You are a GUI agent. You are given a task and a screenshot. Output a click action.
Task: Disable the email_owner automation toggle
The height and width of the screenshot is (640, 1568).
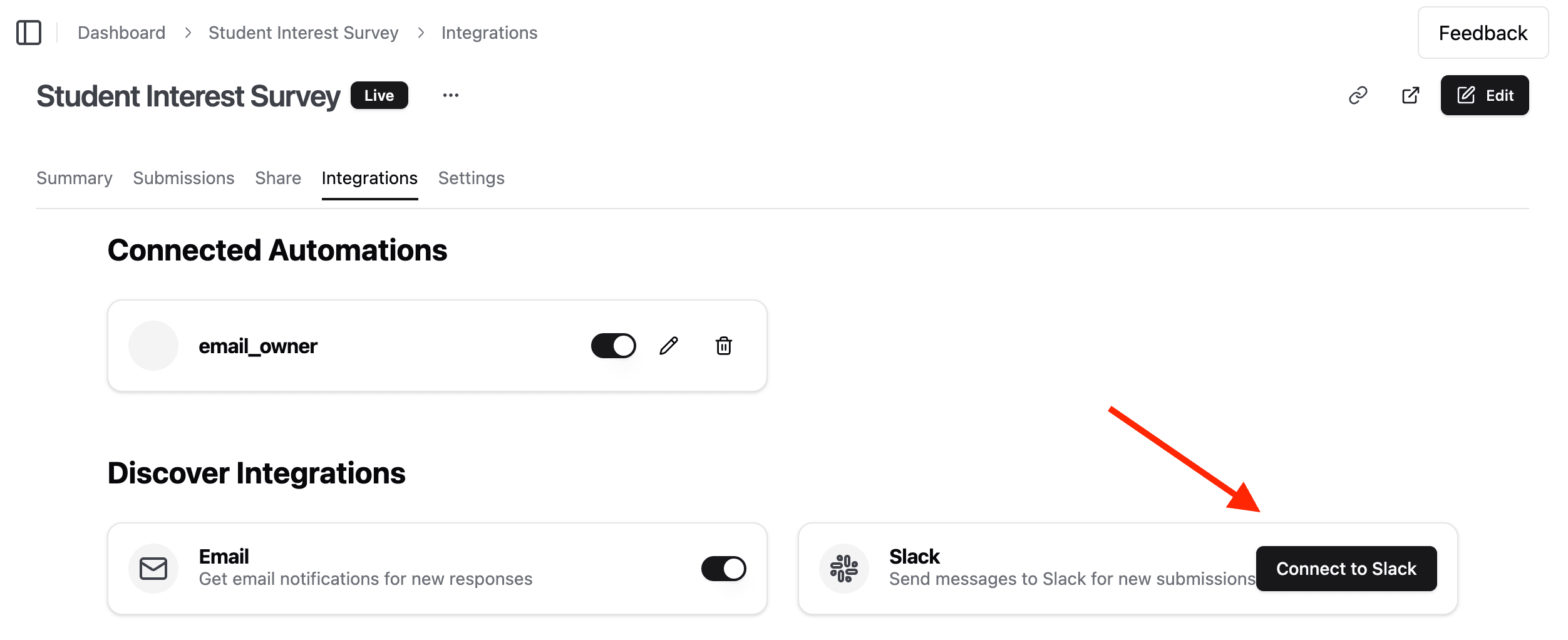(x=613, y=346)
